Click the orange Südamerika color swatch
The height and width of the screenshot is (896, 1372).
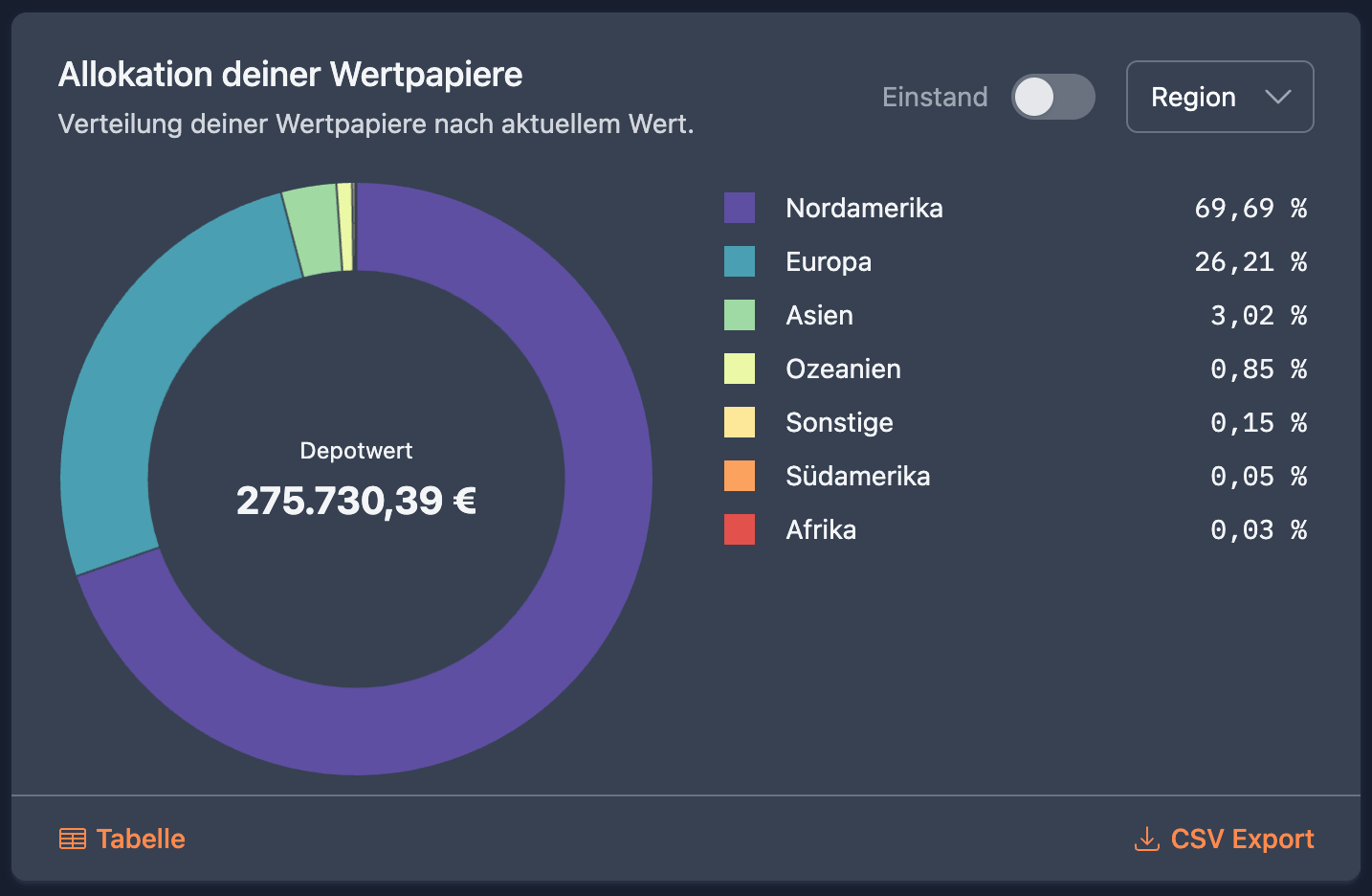click(x=740, y=476)
